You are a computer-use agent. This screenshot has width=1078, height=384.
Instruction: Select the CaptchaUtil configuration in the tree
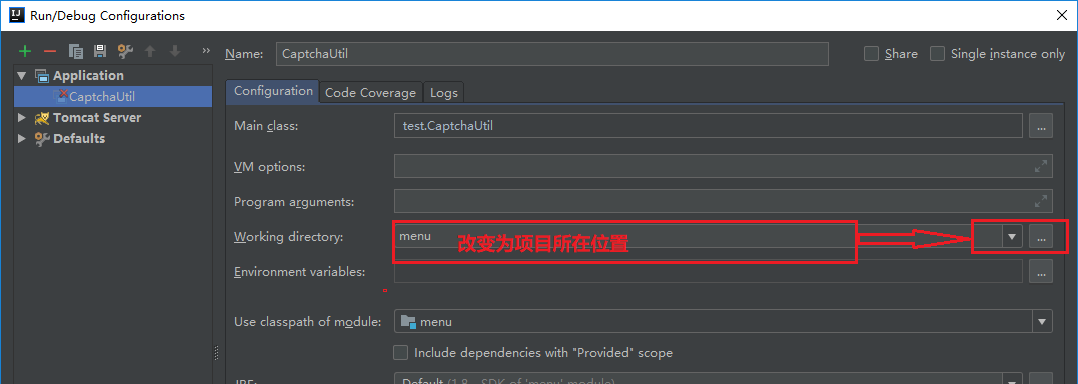click(113, 96)
